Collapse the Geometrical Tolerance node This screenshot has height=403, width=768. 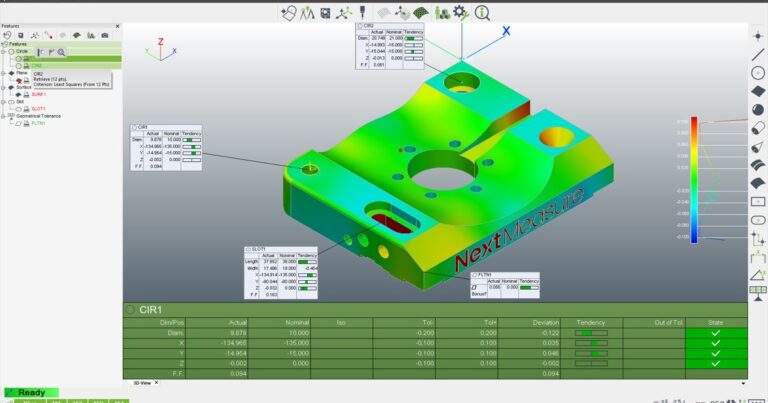click(4, 116)
